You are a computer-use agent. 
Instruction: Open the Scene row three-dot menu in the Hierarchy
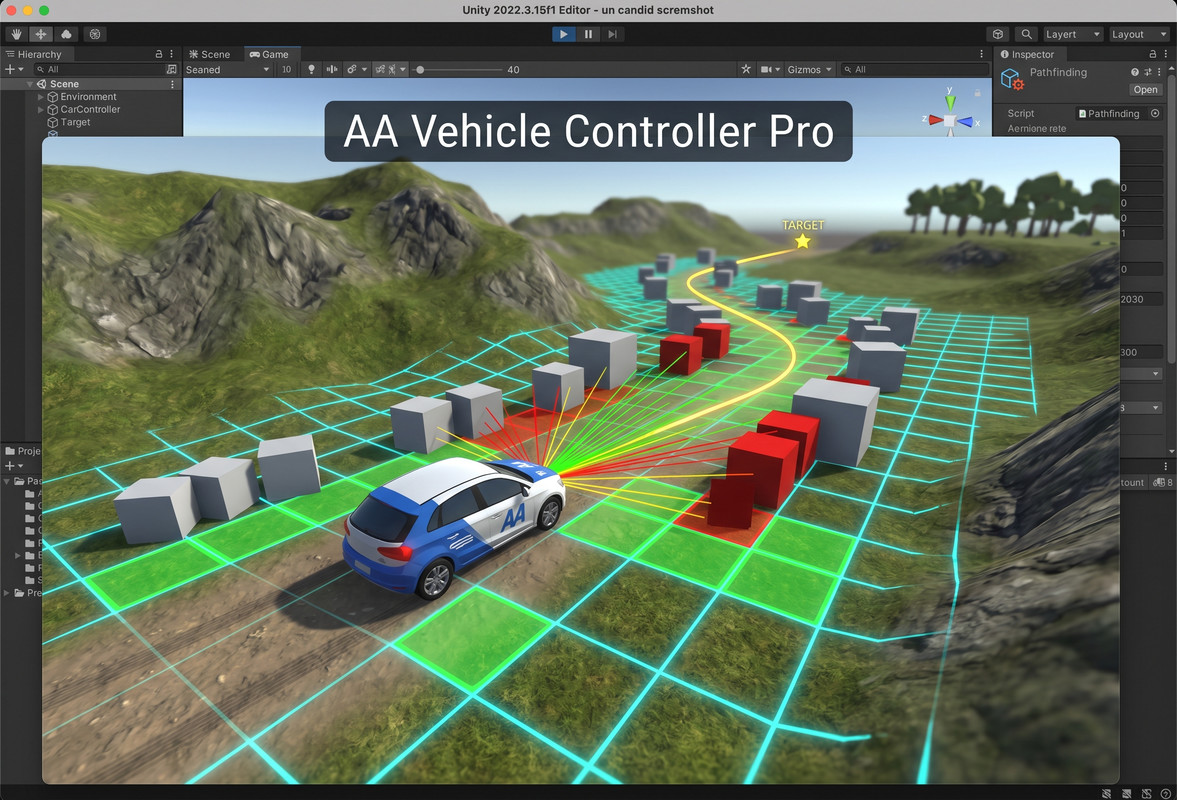click(x=172, y=84)
